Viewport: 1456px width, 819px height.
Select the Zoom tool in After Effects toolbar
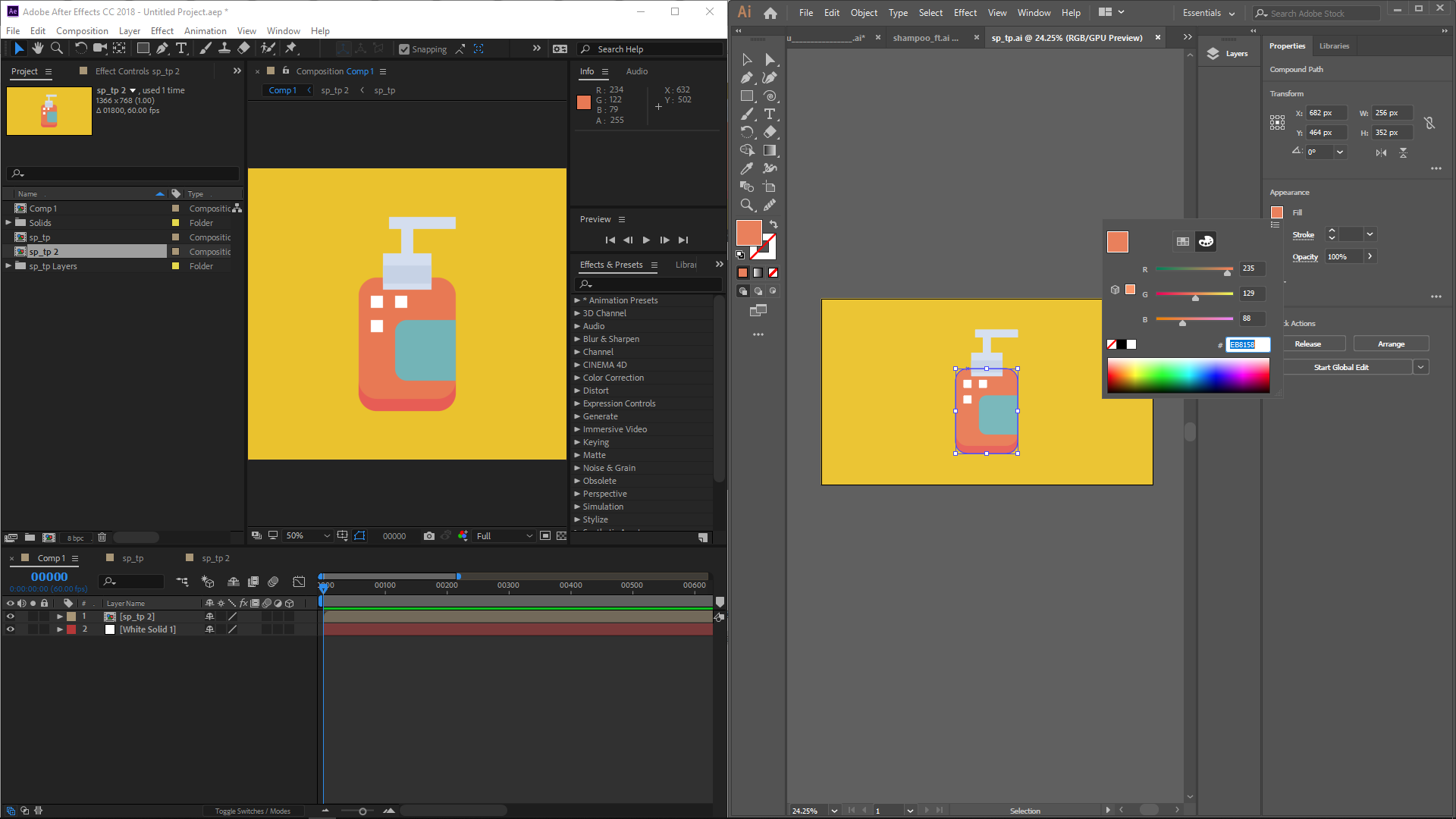tap(57, 49)
